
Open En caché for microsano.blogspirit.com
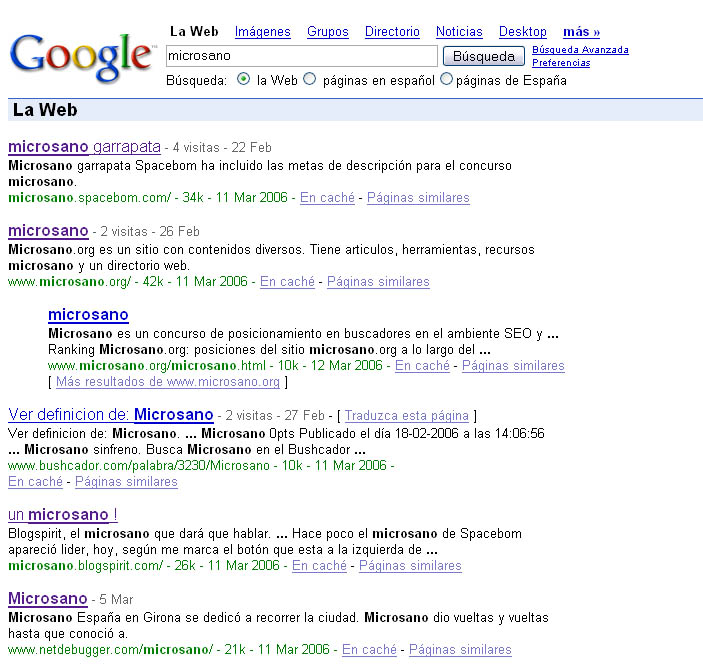(x=320, y=566)
